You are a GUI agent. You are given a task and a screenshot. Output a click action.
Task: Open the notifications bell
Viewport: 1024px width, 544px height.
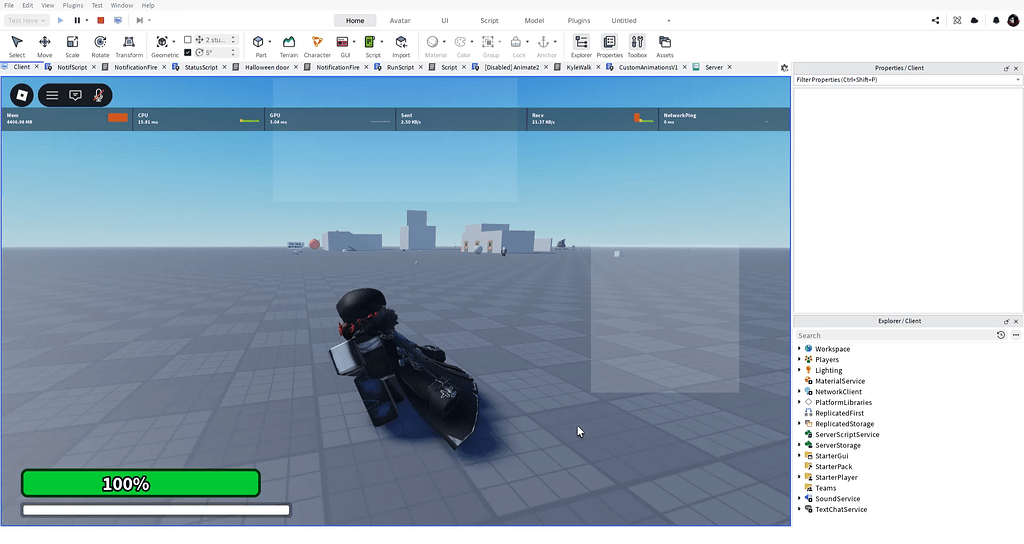[x=996, y=20]
